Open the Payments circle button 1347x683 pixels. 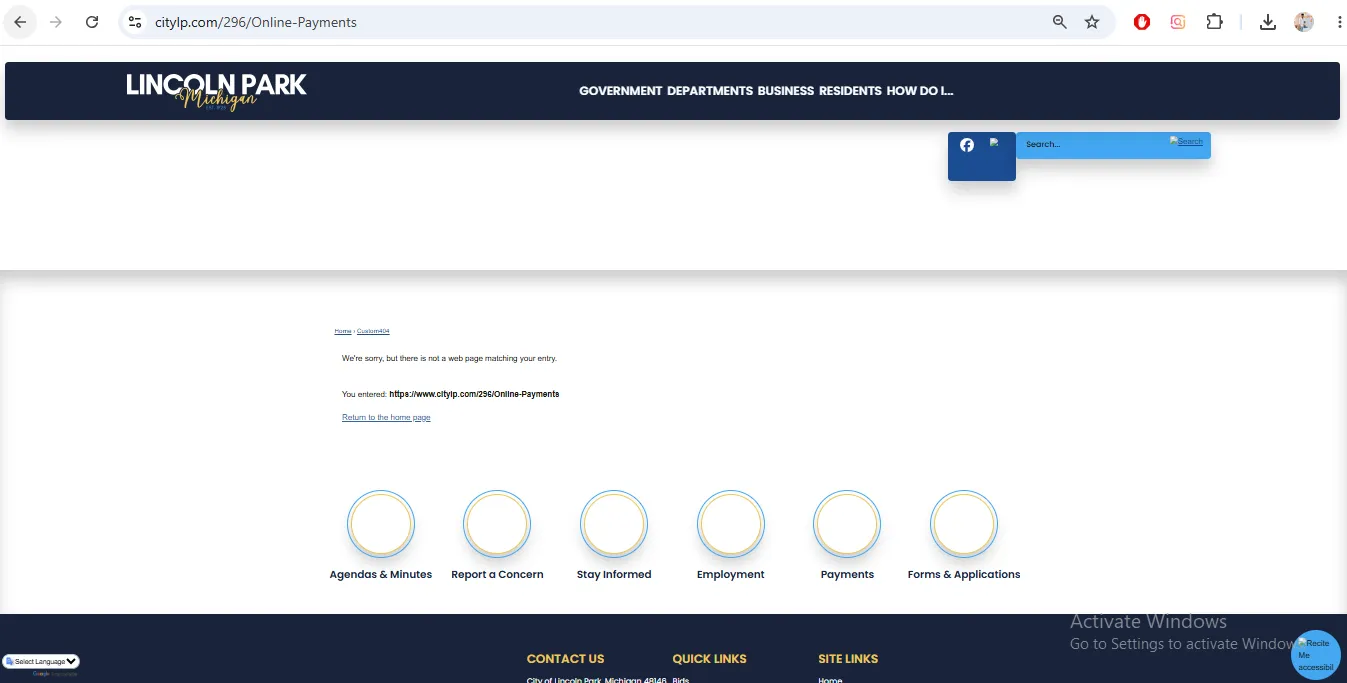847,524
